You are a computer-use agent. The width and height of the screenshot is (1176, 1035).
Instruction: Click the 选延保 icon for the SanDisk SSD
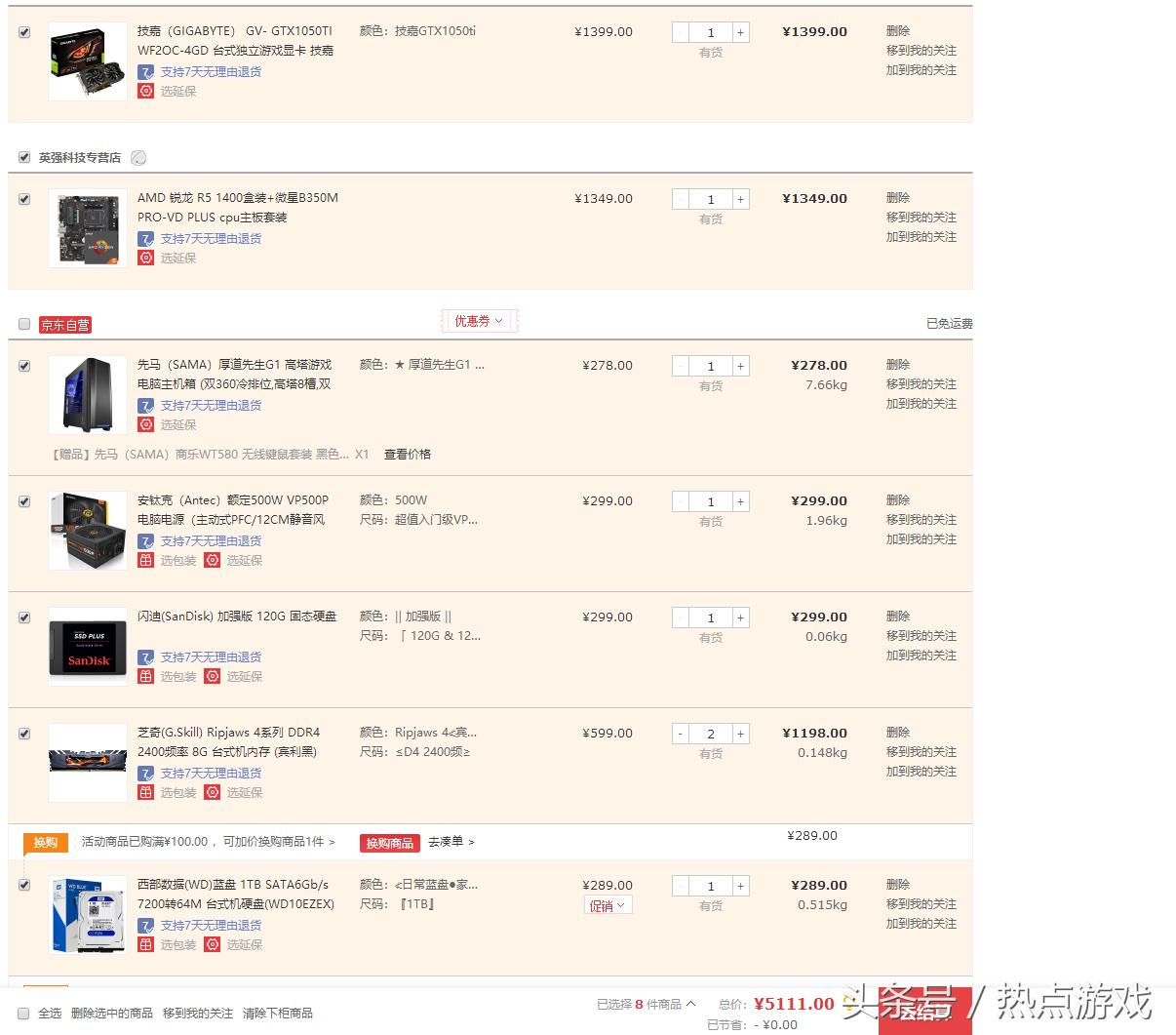pyautogui.click(x=213, y=676)
